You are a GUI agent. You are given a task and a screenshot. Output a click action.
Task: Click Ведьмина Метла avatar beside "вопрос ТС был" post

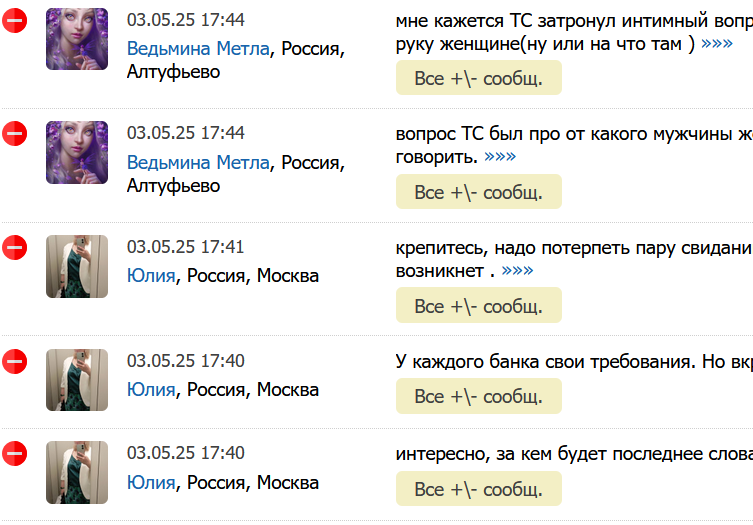tap(77, 152)
